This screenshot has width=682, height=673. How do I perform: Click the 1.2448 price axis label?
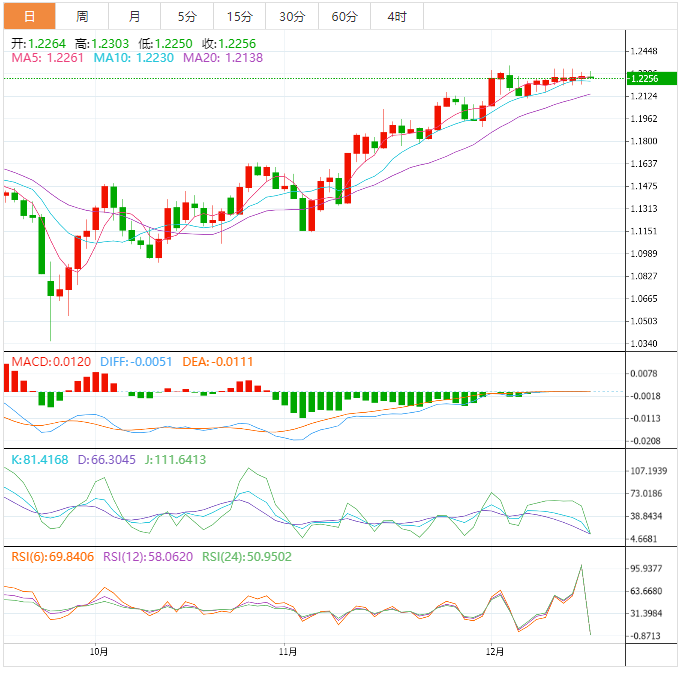coord(644,51)
